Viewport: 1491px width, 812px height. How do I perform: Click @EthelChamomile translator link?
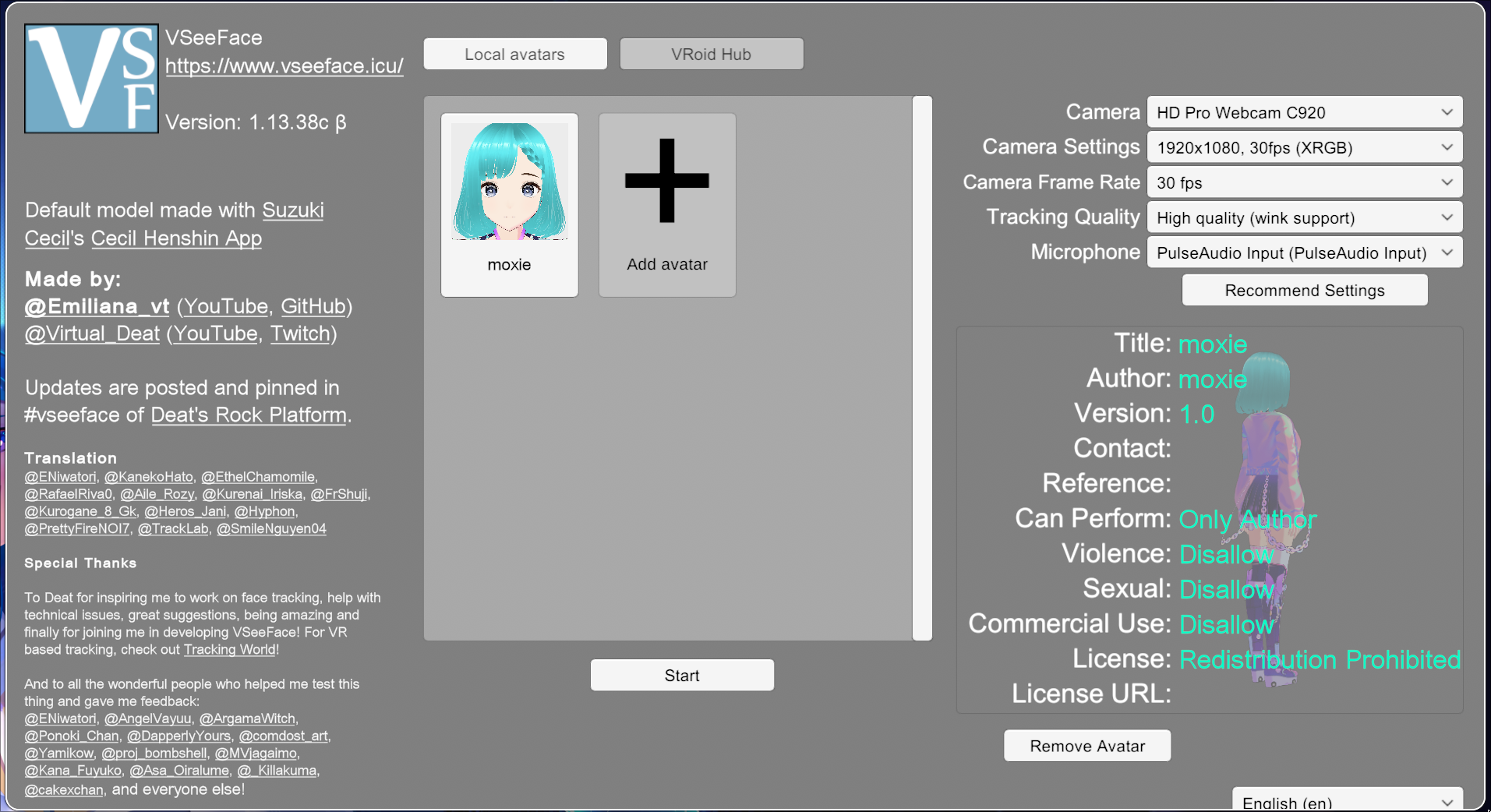[x=258, y=477]
